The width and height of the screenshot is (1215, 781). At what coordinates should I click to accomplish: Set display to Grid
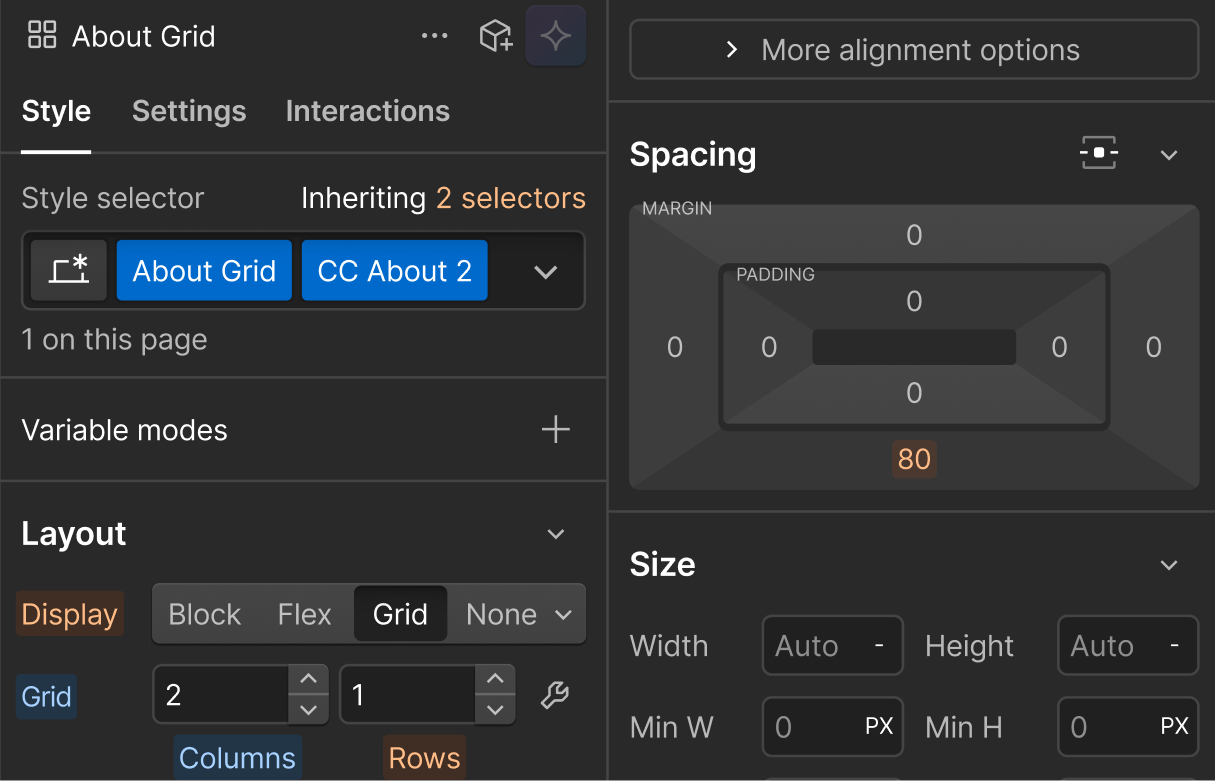click(400, 614)
